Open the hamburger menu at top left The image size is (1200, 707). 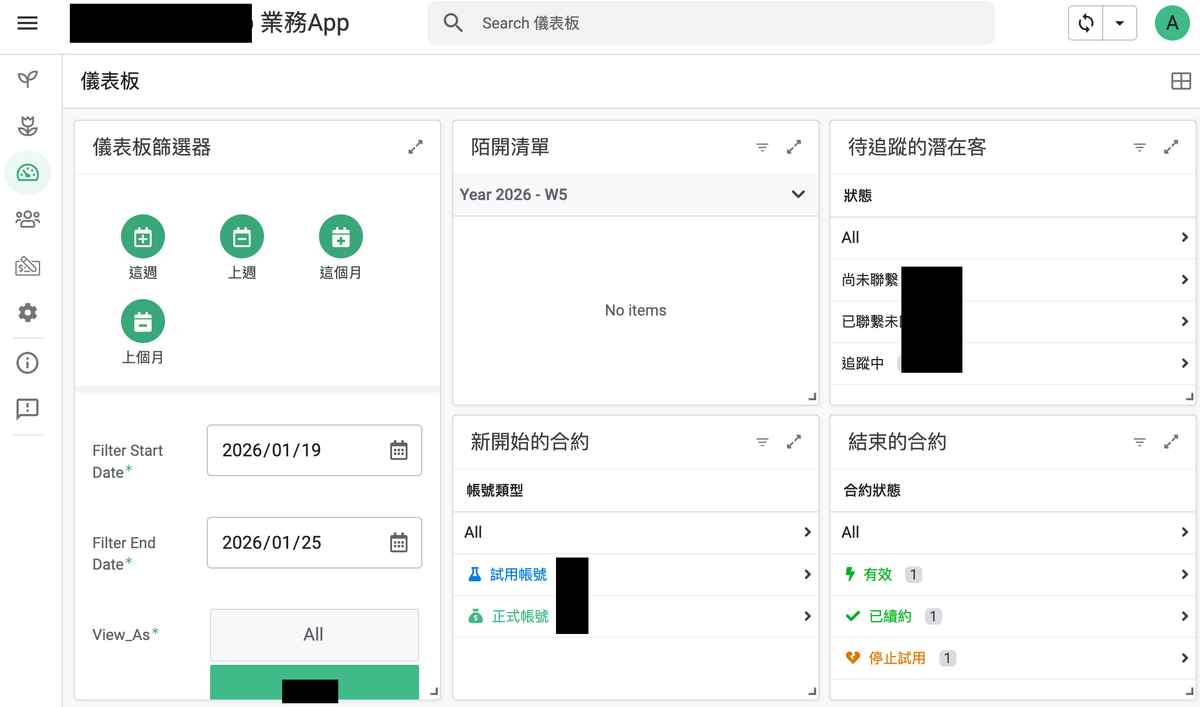coord(27,22)
